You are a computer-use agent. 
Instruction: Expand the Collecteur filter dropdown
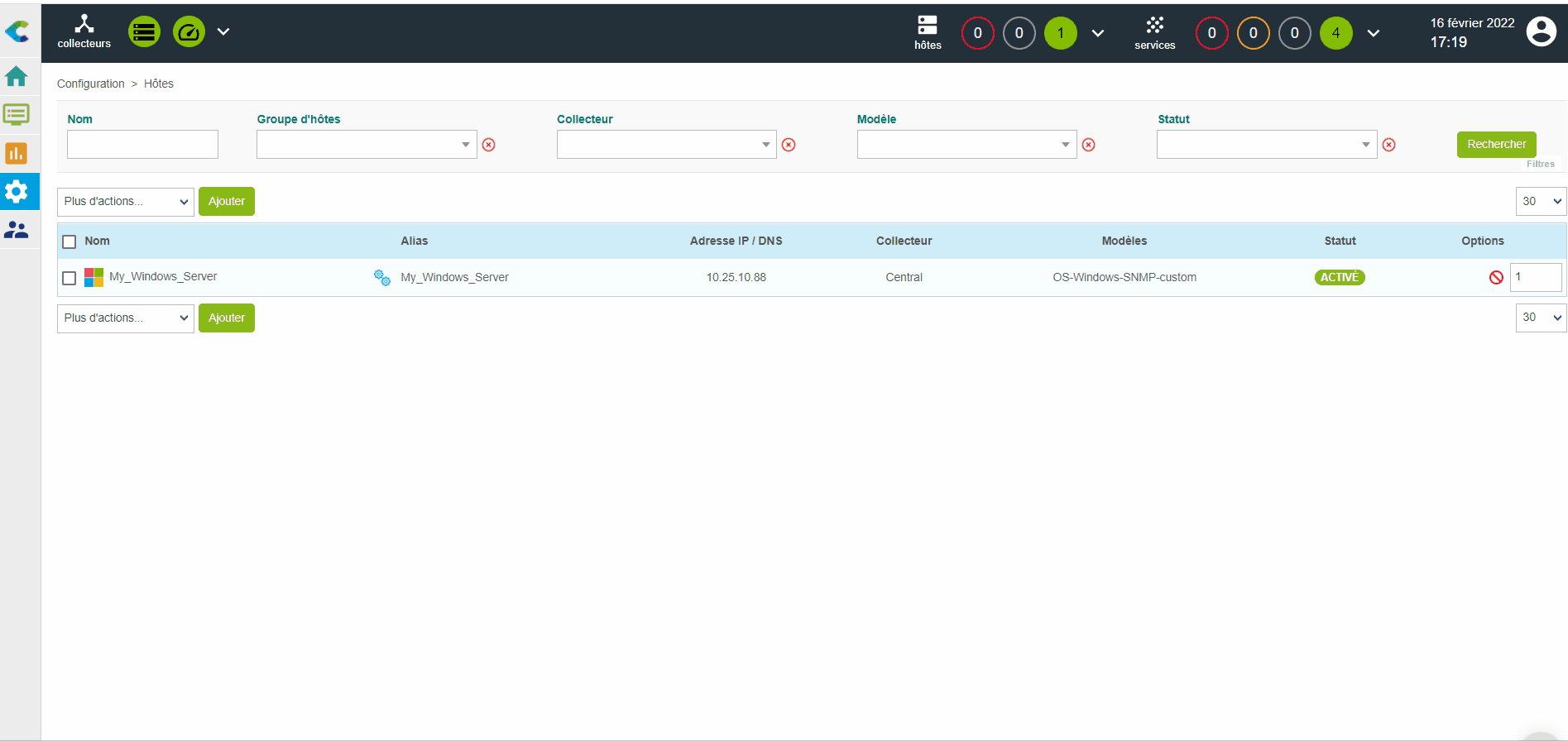666,145
